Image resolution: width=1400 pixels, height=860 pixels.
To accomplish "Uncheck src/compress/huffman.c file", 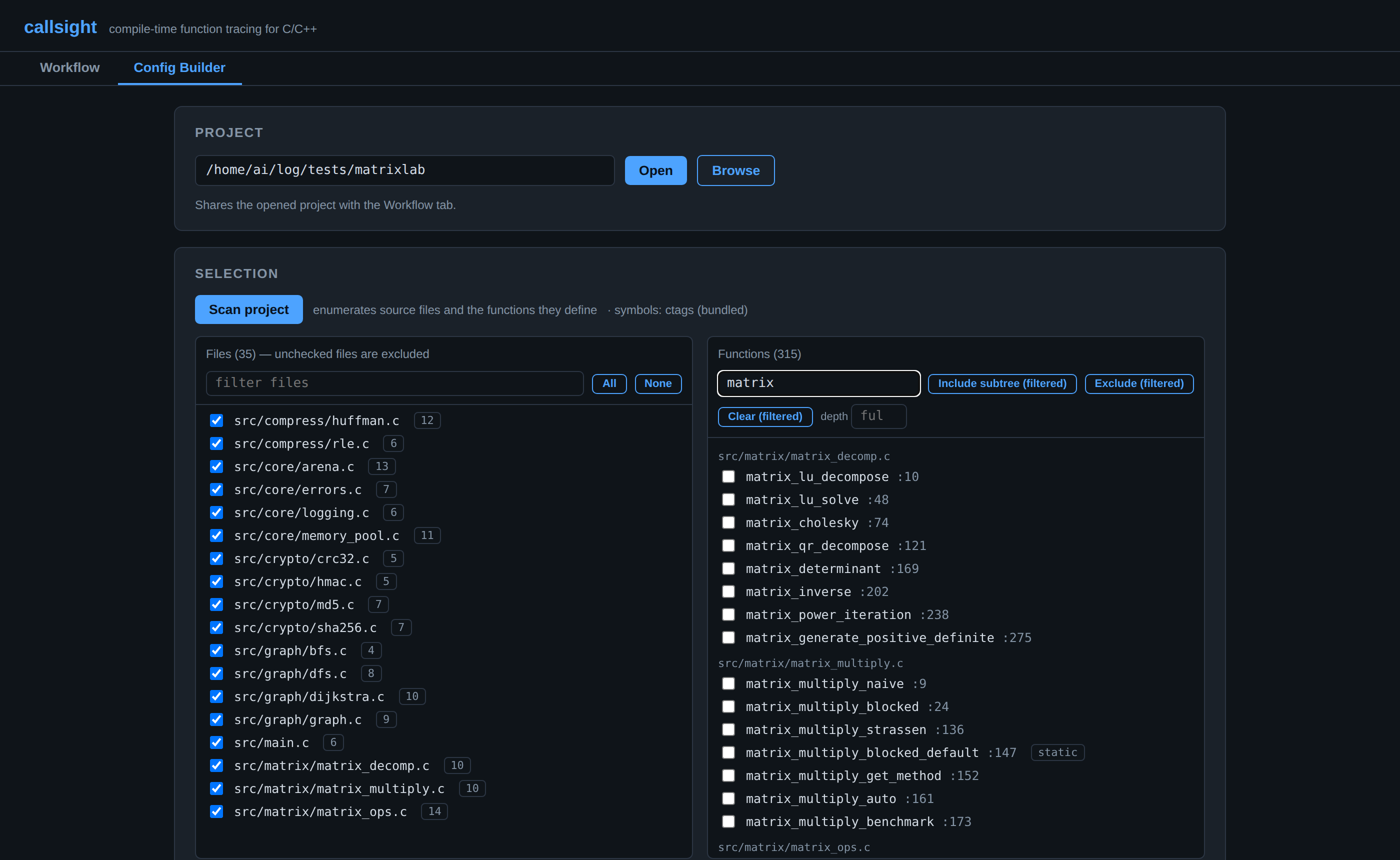I will (x=216, y=420).
